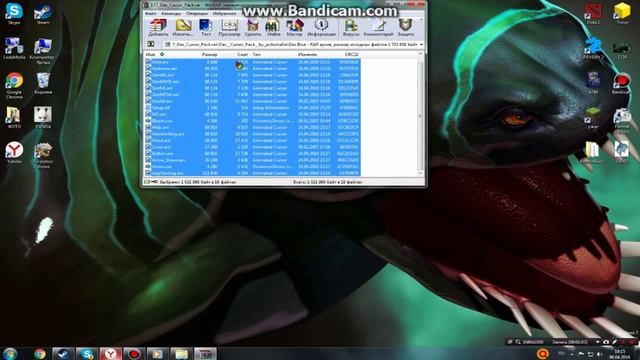The height and width of the screenshot is (360, 640).
Task: Select the SizeNWSE.ani file row
Action: pos(252,82)
